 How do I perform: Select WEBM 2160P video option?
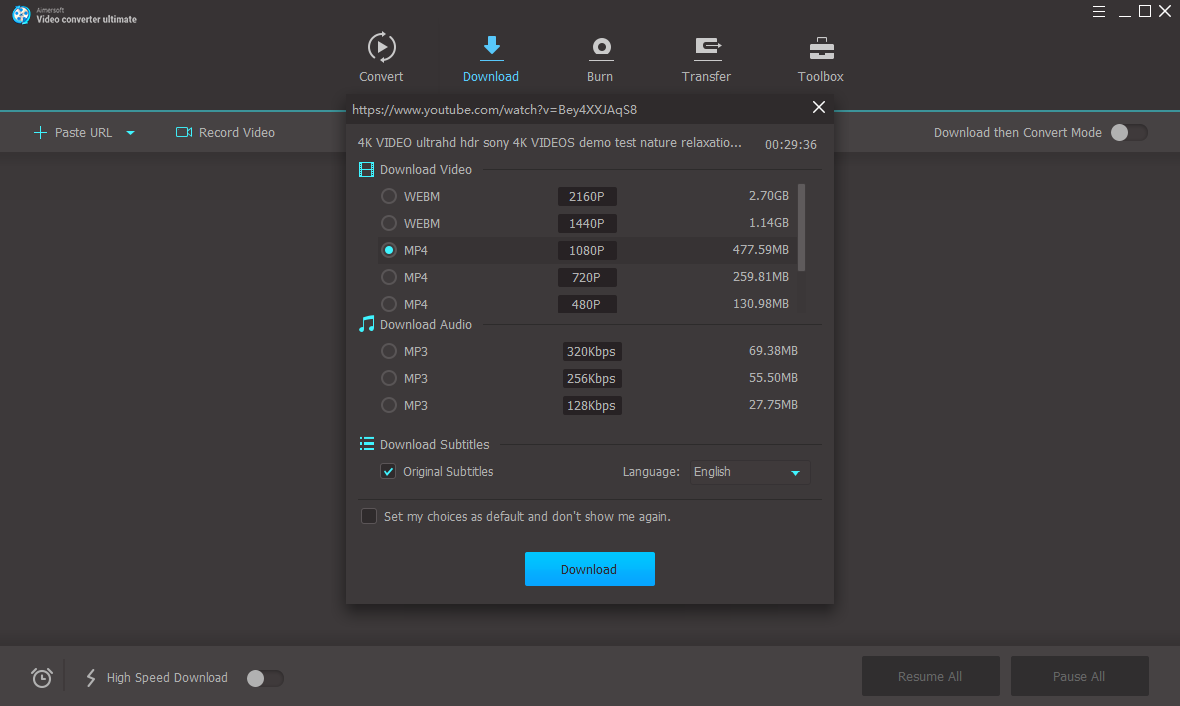388,196
